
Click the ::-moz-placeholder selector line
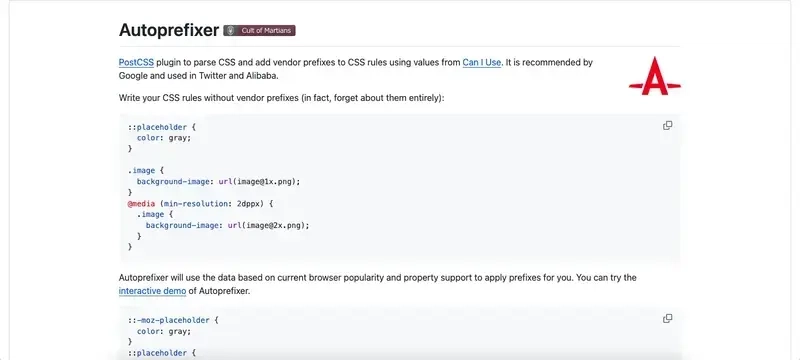173,320
